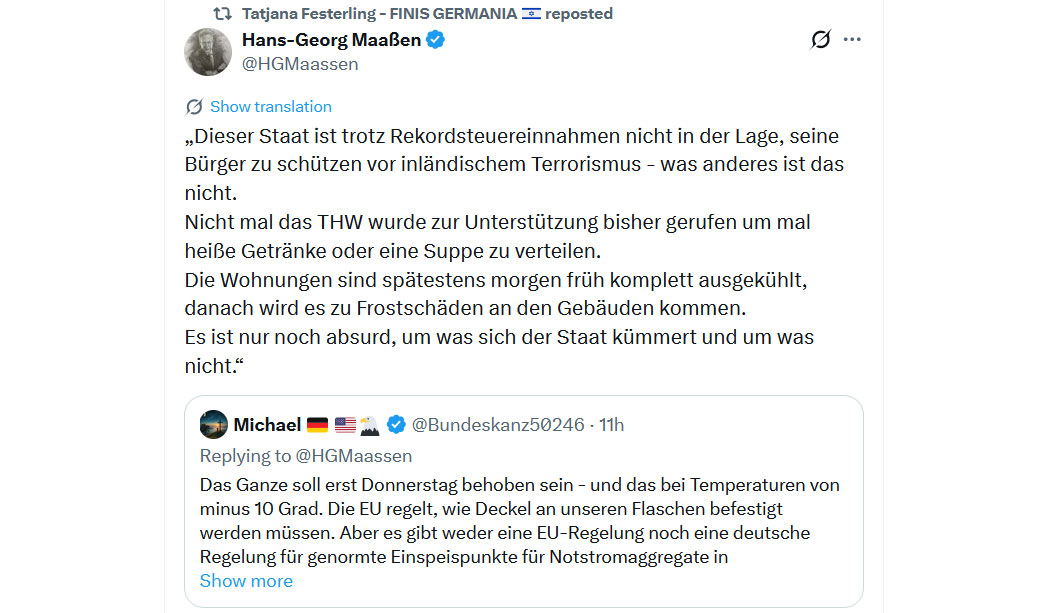1050x613 pixels.
Task: Open the Hans-Georg Maaßen display name
Action: tap(332, 40)
